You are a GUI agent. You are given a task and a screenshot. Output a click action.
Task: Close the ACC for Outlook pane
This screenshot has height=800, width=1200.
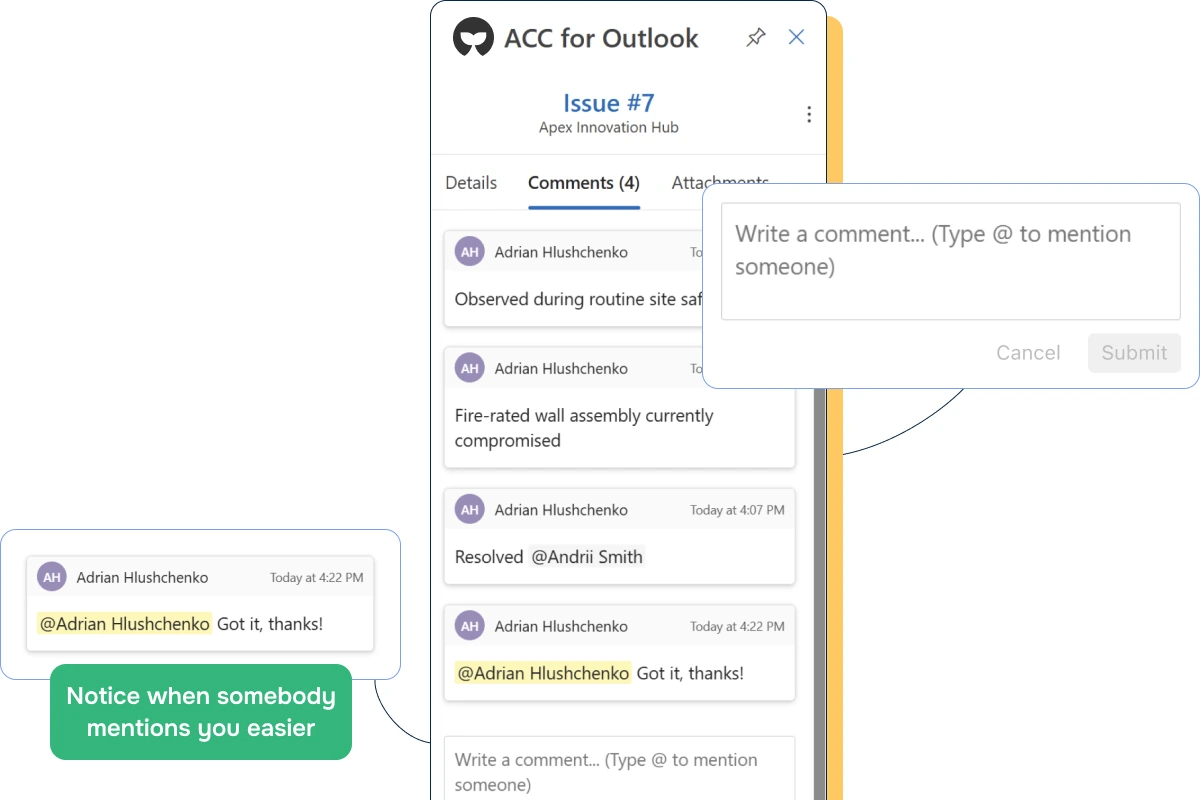(796, 37)
